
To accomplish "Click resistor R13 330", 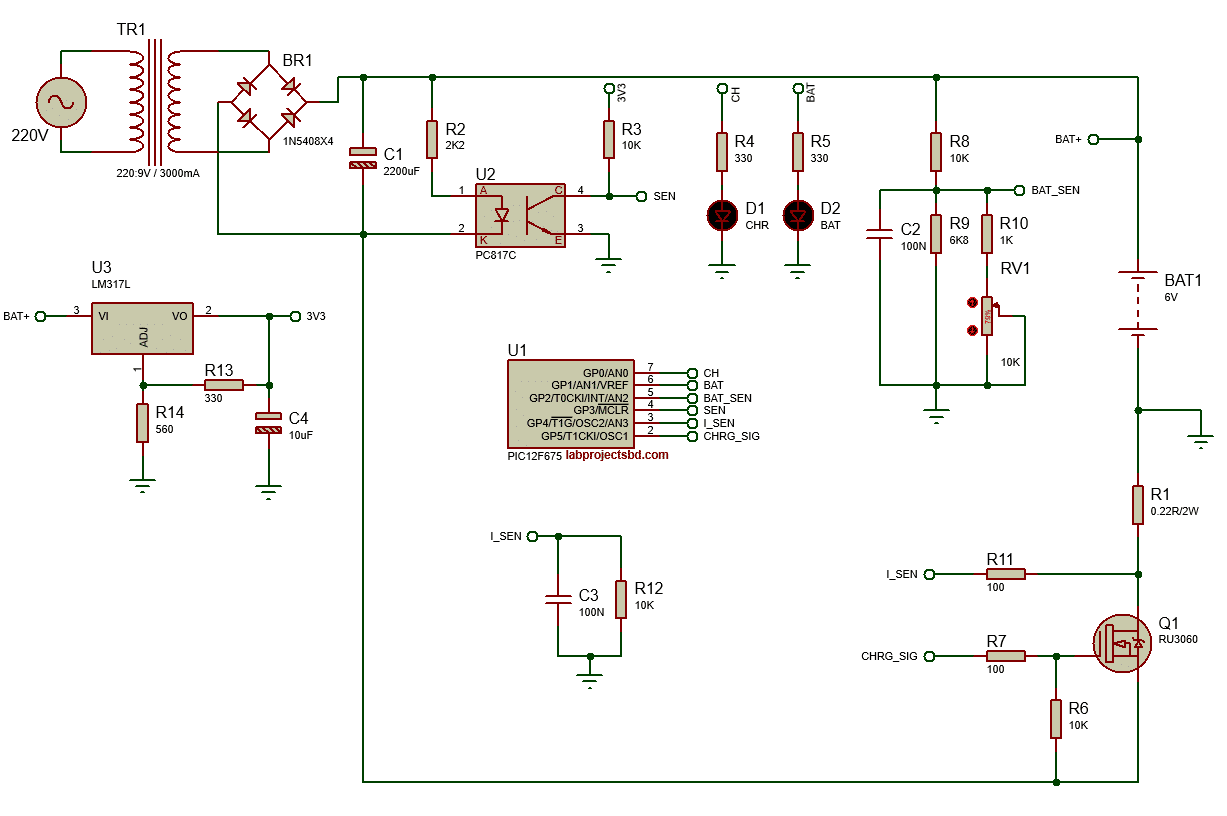I will [x=224, y=385].
